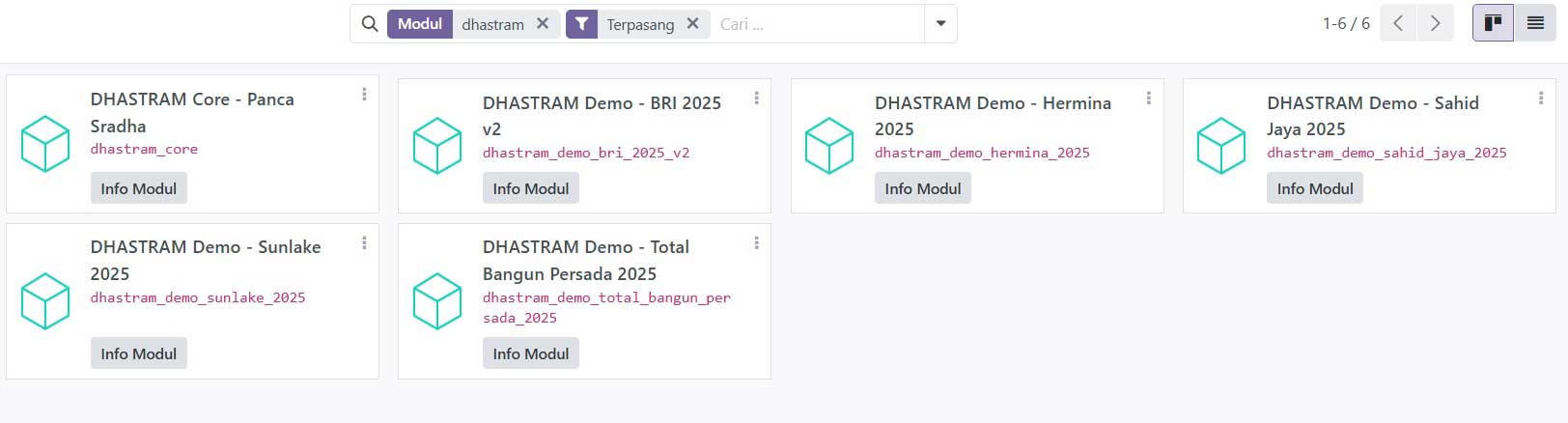Screen dimensions: 1568x423
Task: Click the 1-6 / 6 pager counter
Action: tap(1346, 23)
